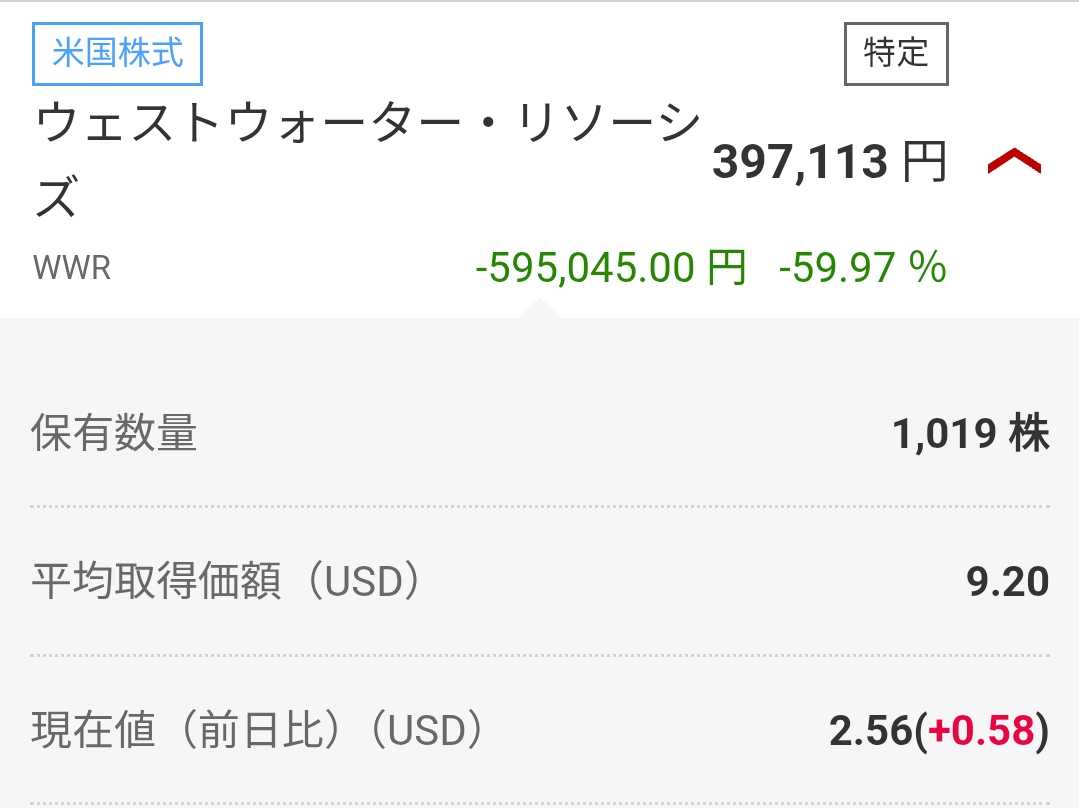Viewport: 1079px width, 808px height.
Task: Select the 平均取得価額（USD） label
Action: pyautogui.click(x=226, y=582)
